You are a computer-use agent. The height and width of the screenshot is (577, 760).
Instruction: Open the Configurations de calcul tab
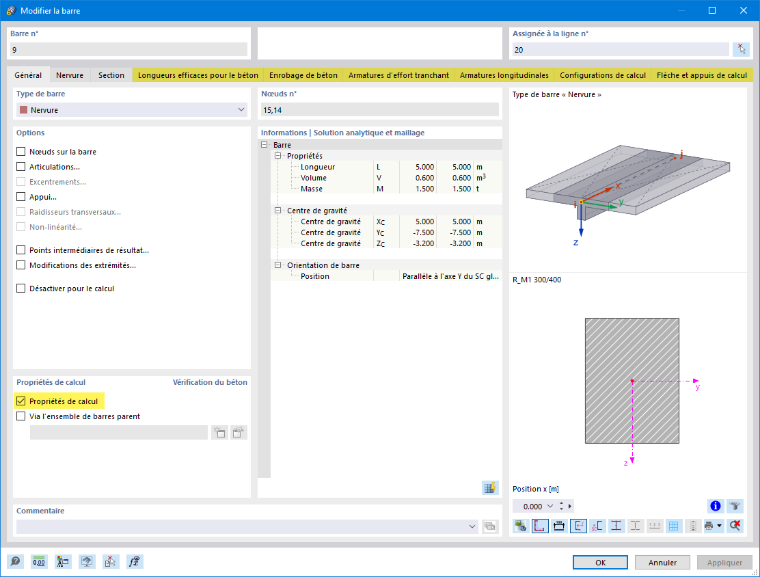click(602, 75)
